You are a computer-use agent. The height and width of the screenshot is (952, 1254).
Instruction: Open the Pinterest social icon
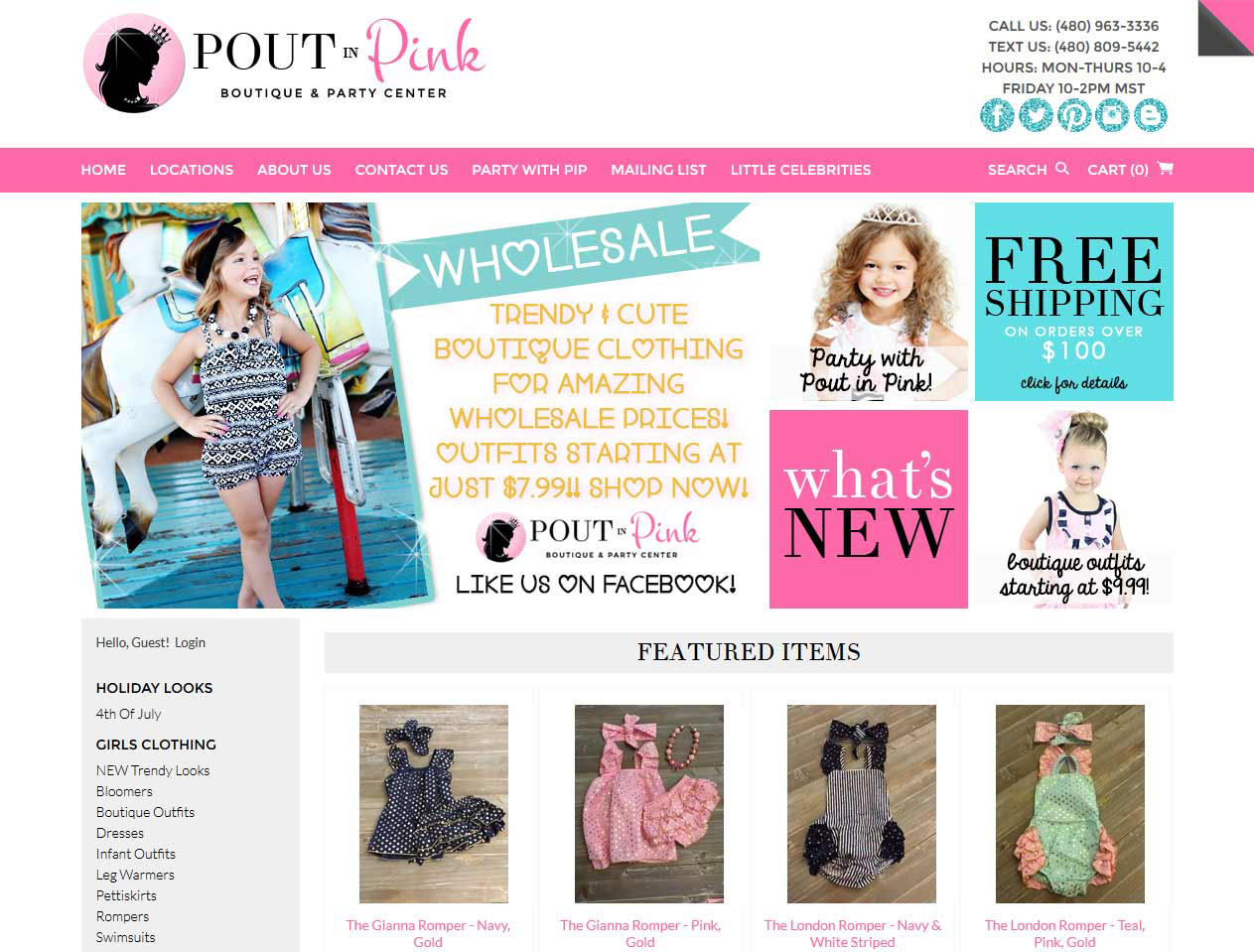tap(1073, 115)
